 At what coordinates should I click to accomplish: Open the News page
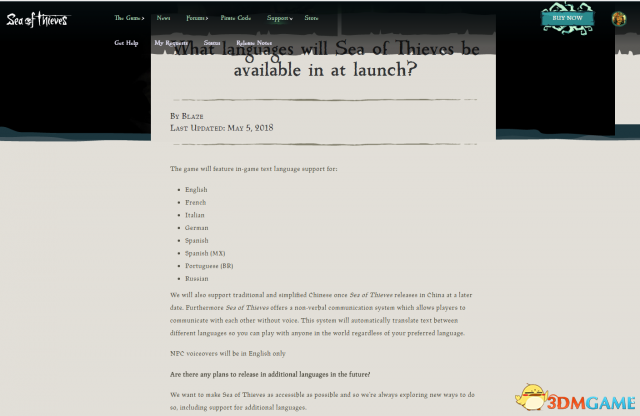click(163, 18)
